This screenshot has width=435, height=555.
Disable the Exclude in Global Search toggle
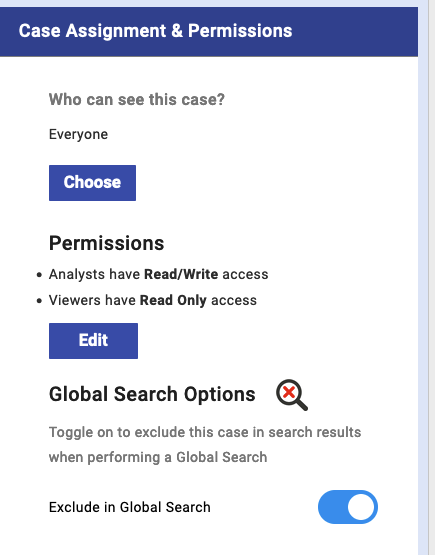(348, 507)
